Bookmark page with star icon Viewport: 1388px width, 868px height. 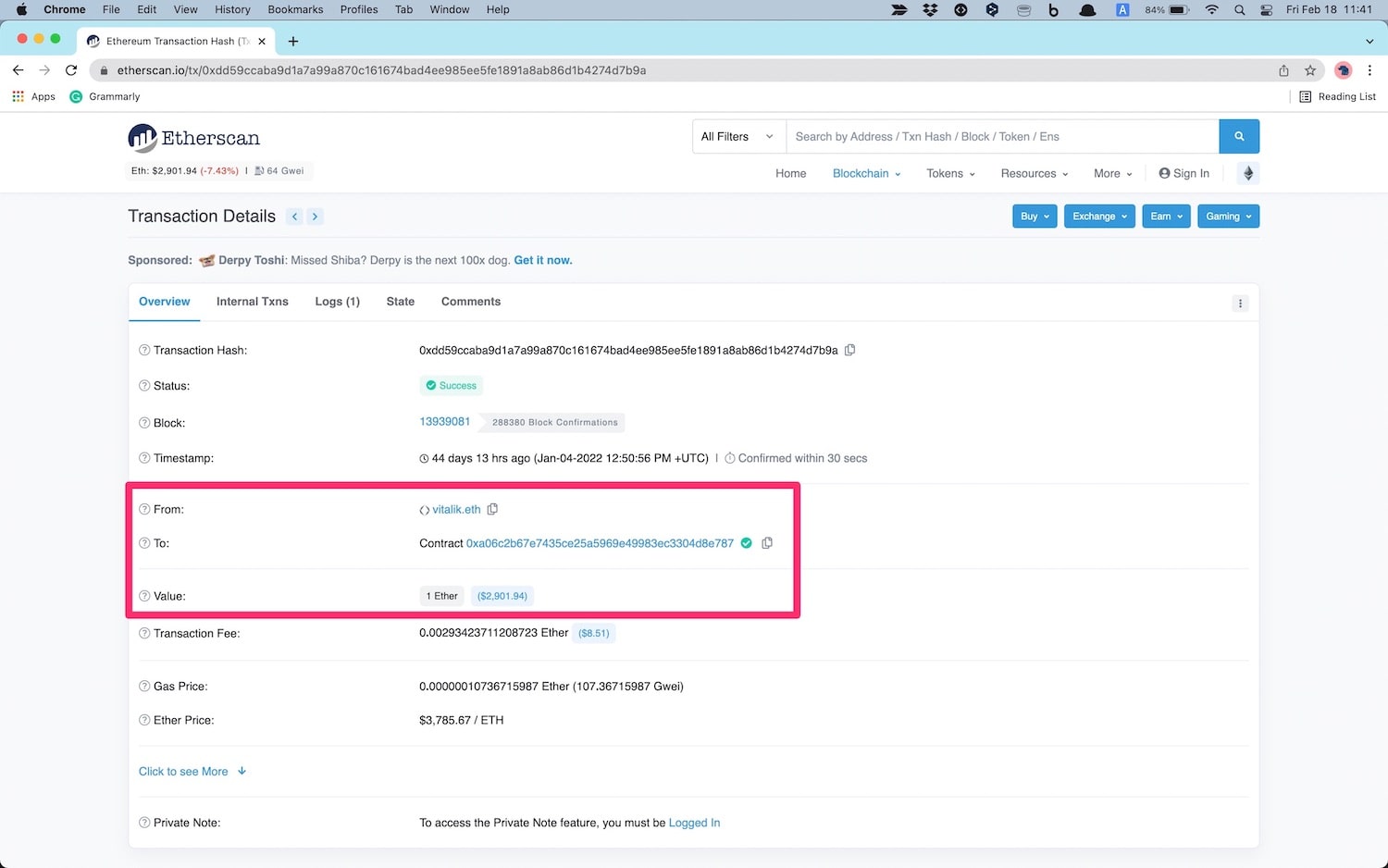point(1310,70)
